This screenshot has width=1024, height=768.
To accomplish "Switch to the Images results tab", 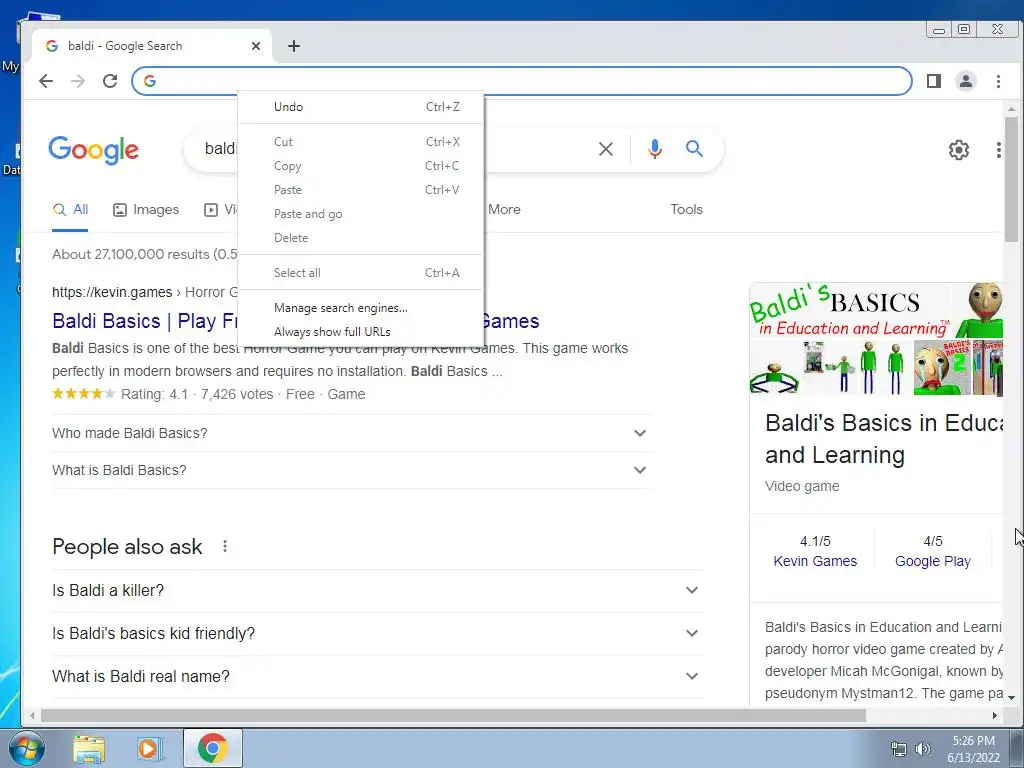I will coord(146,210).
